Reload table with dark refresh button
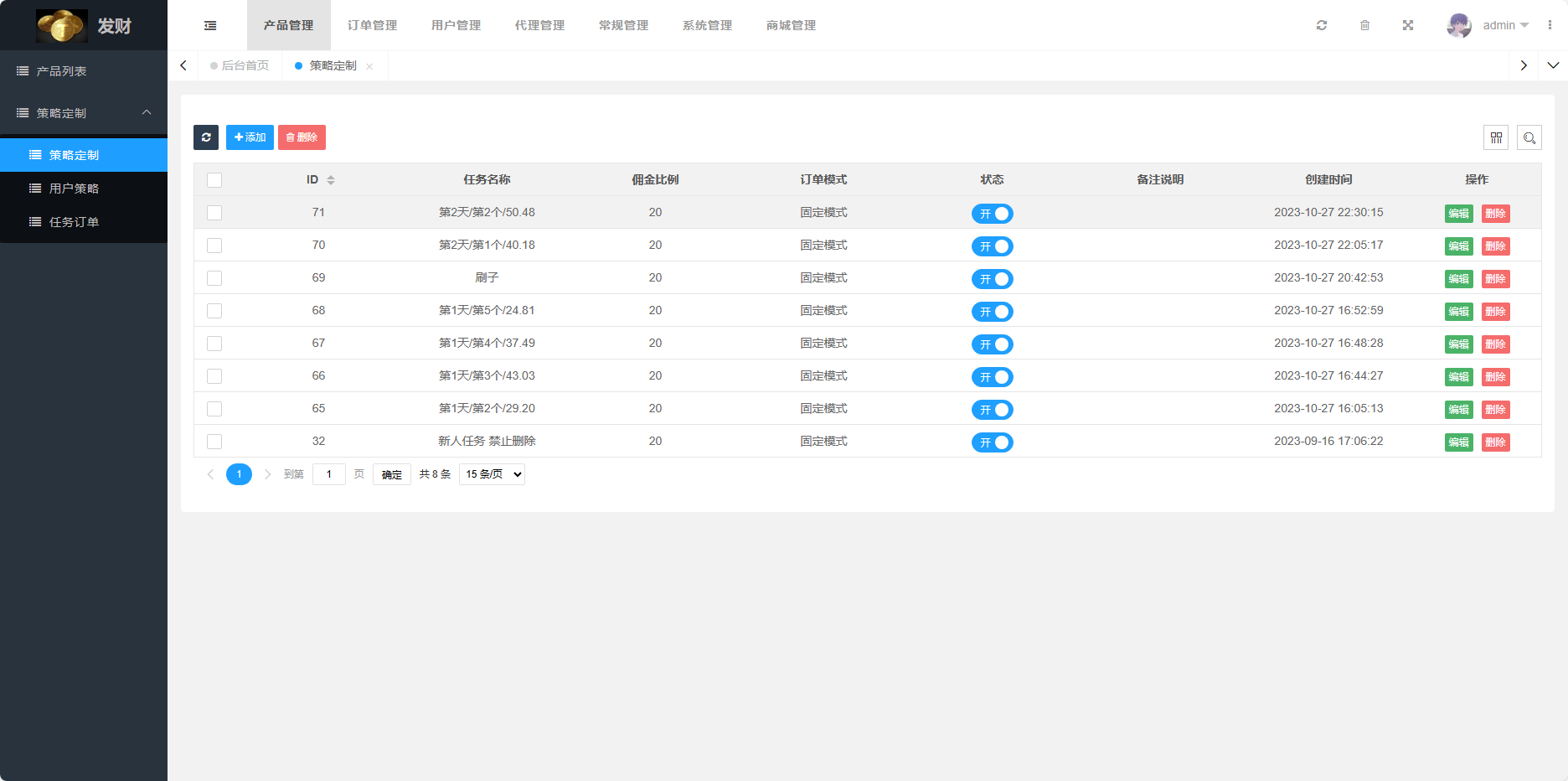 (206, 137)
